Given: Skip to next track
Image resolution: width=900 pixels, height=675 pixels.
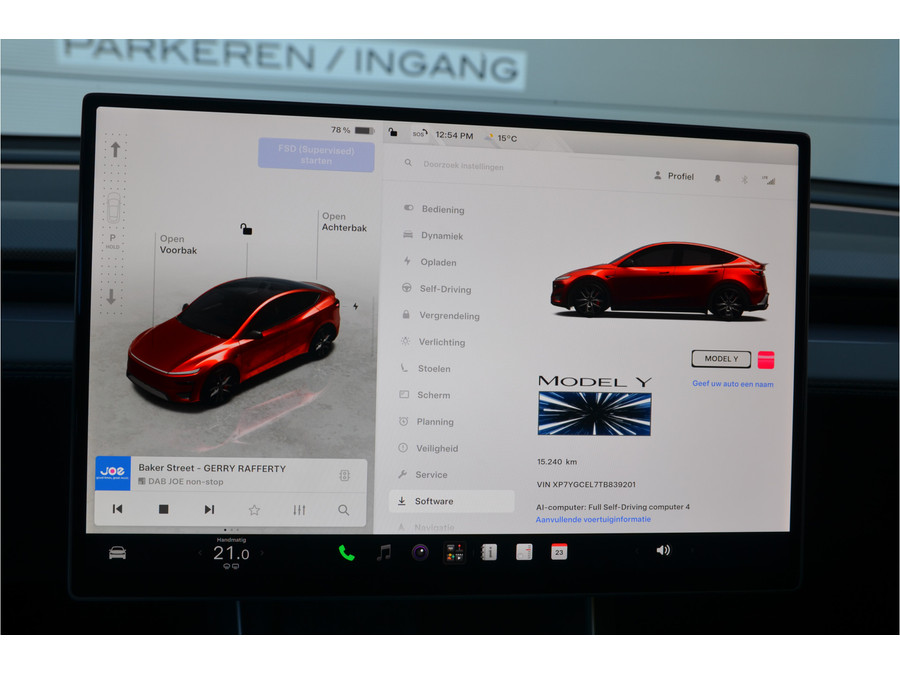Looking at the screenshot, I should point(210,509).
